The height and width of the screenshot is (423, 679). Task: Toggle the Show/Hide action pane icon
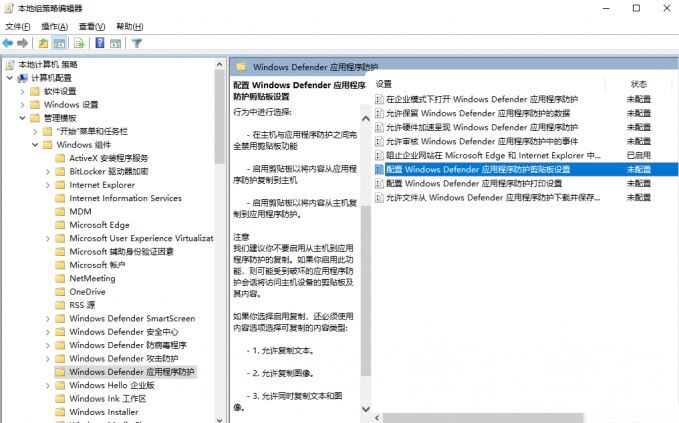pos(115,43)
